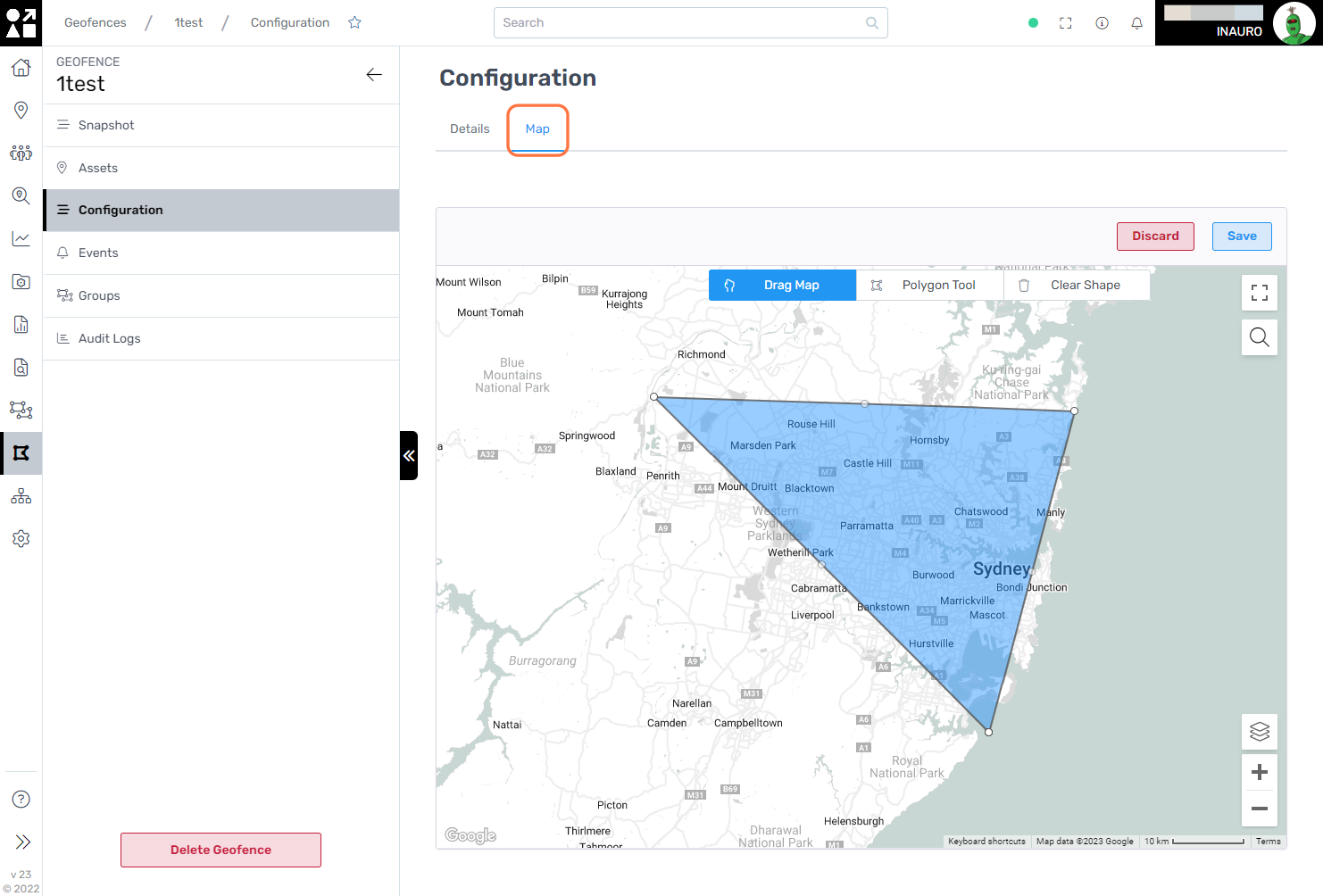Screen dimensions: 1323x896
Task: Open the Assets menu item
Action: (221, 169)
